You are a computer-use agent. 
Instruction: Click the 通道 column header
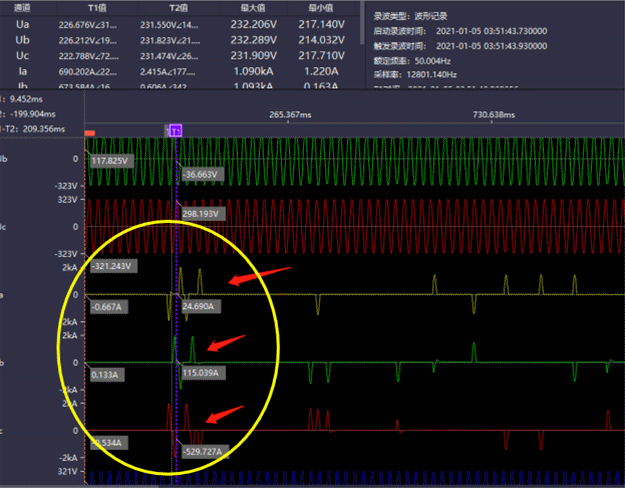pos(22,7)
